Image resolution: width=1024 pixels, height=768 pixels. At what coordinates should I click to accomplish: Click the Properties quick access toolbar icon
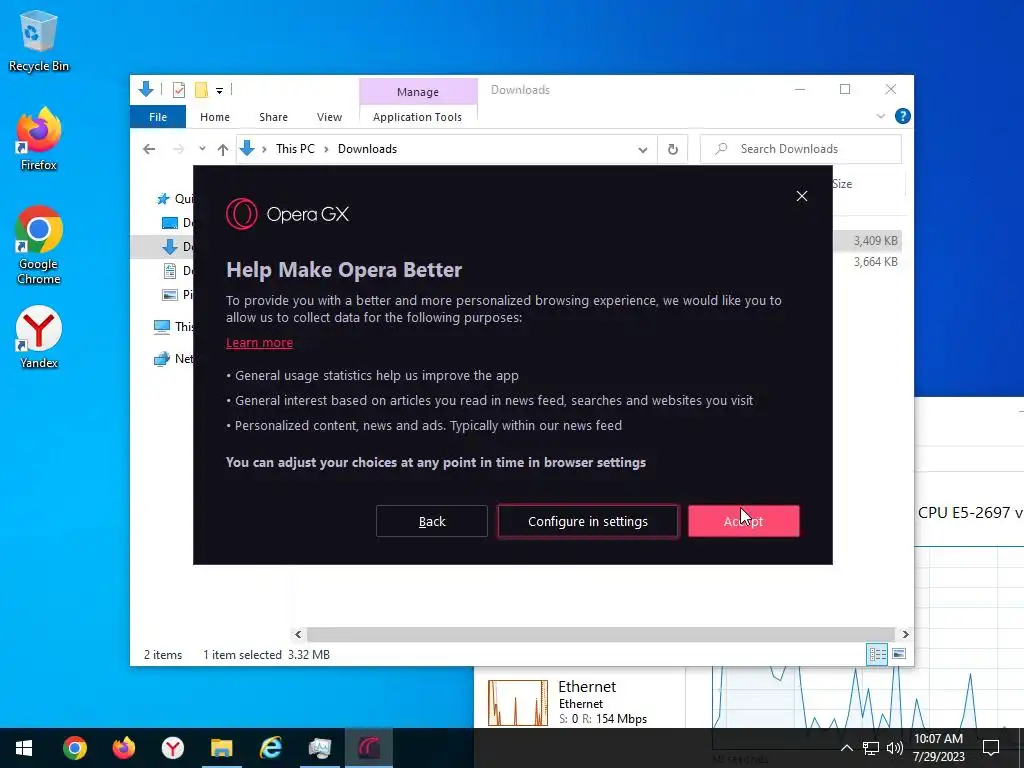(x=178, y=90)
